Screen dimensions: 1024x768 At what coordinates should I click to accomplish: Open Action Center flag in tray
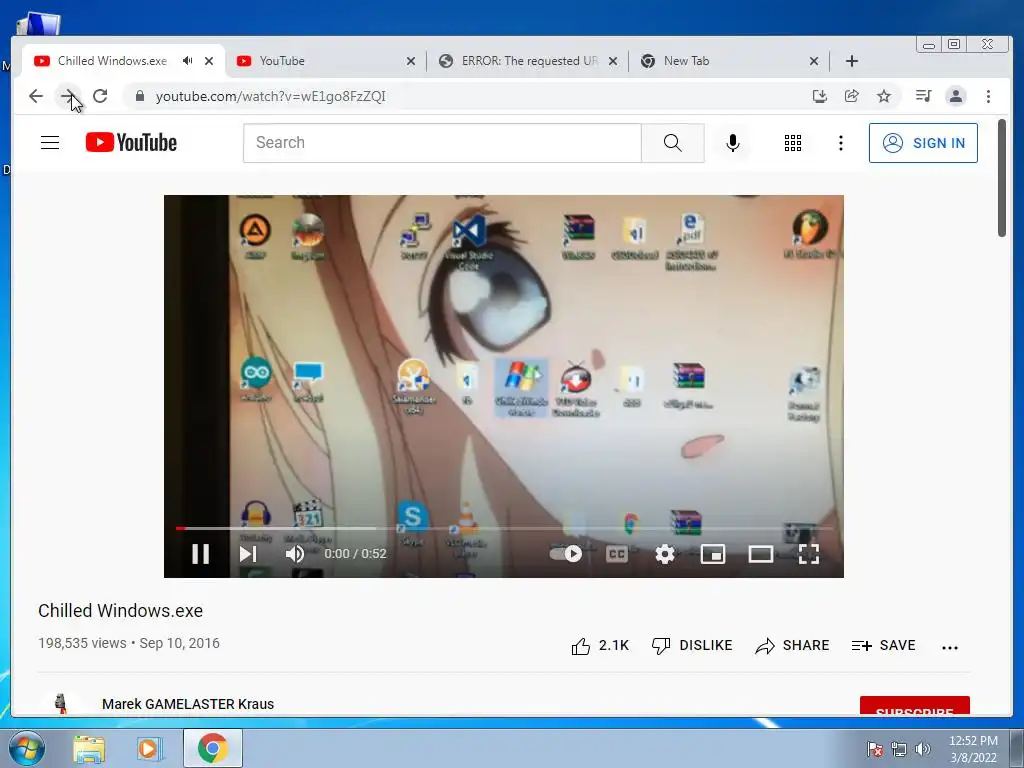click(x=874, y=748)
